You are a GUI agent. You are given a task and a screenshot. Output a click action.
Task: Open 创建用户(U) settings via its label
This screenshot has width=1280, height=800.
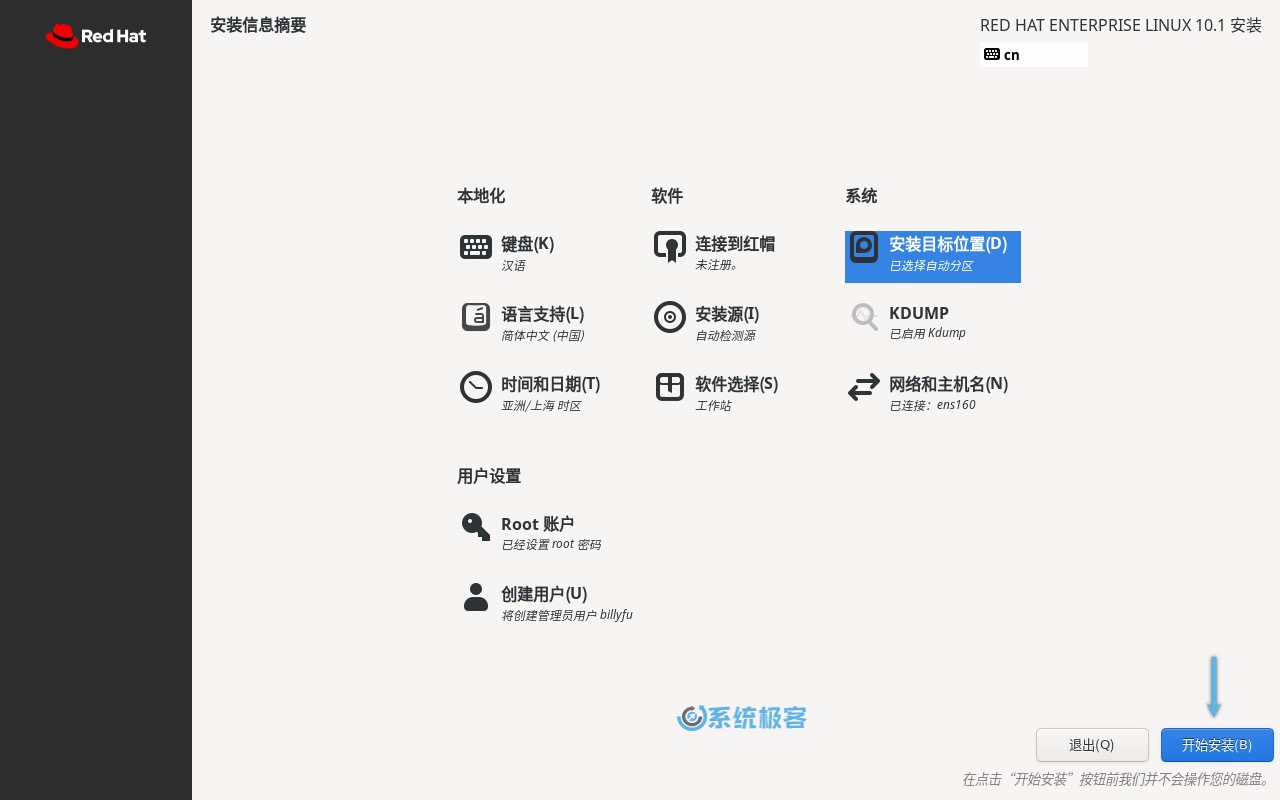543,594
